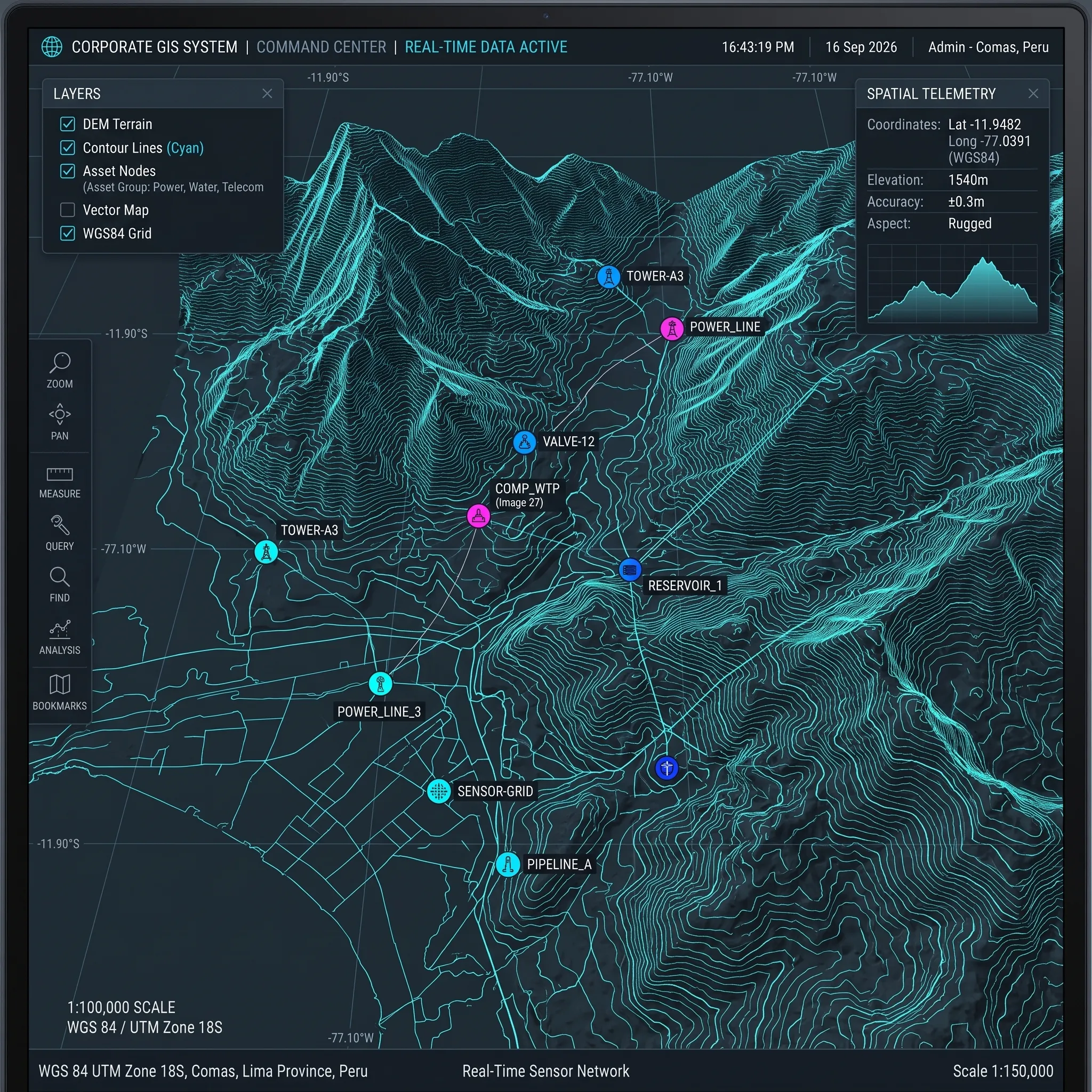Select the cyan TOWER-A3 node near QUERY tool

[266, 552]
